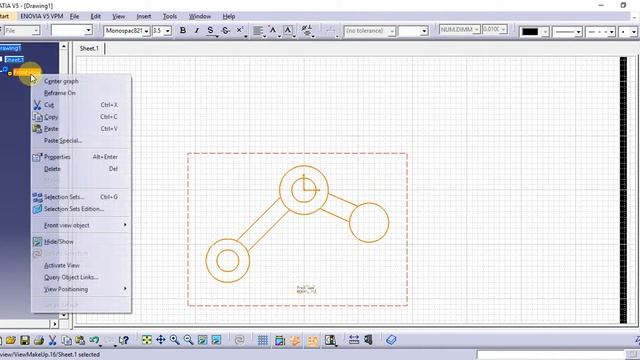Open the Help menu
This screenshot has height=360, width=640.
[229, 16]
